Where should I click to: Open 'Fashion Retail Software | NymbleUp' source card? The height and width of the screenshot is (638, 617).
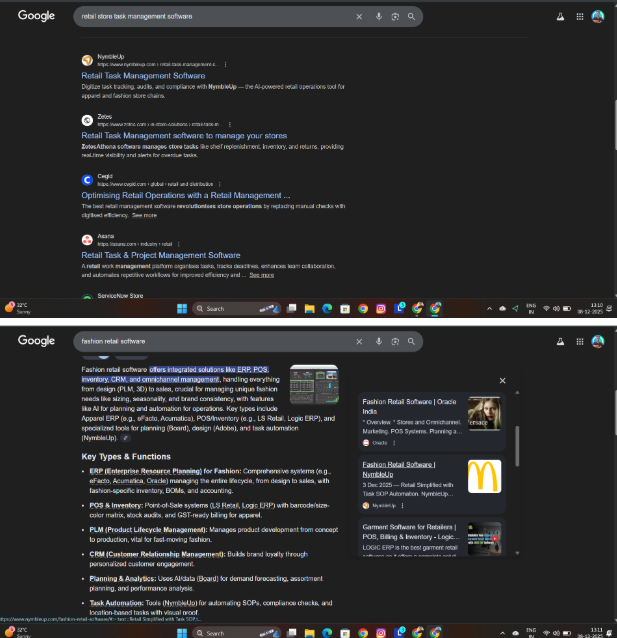click(432, 484)
